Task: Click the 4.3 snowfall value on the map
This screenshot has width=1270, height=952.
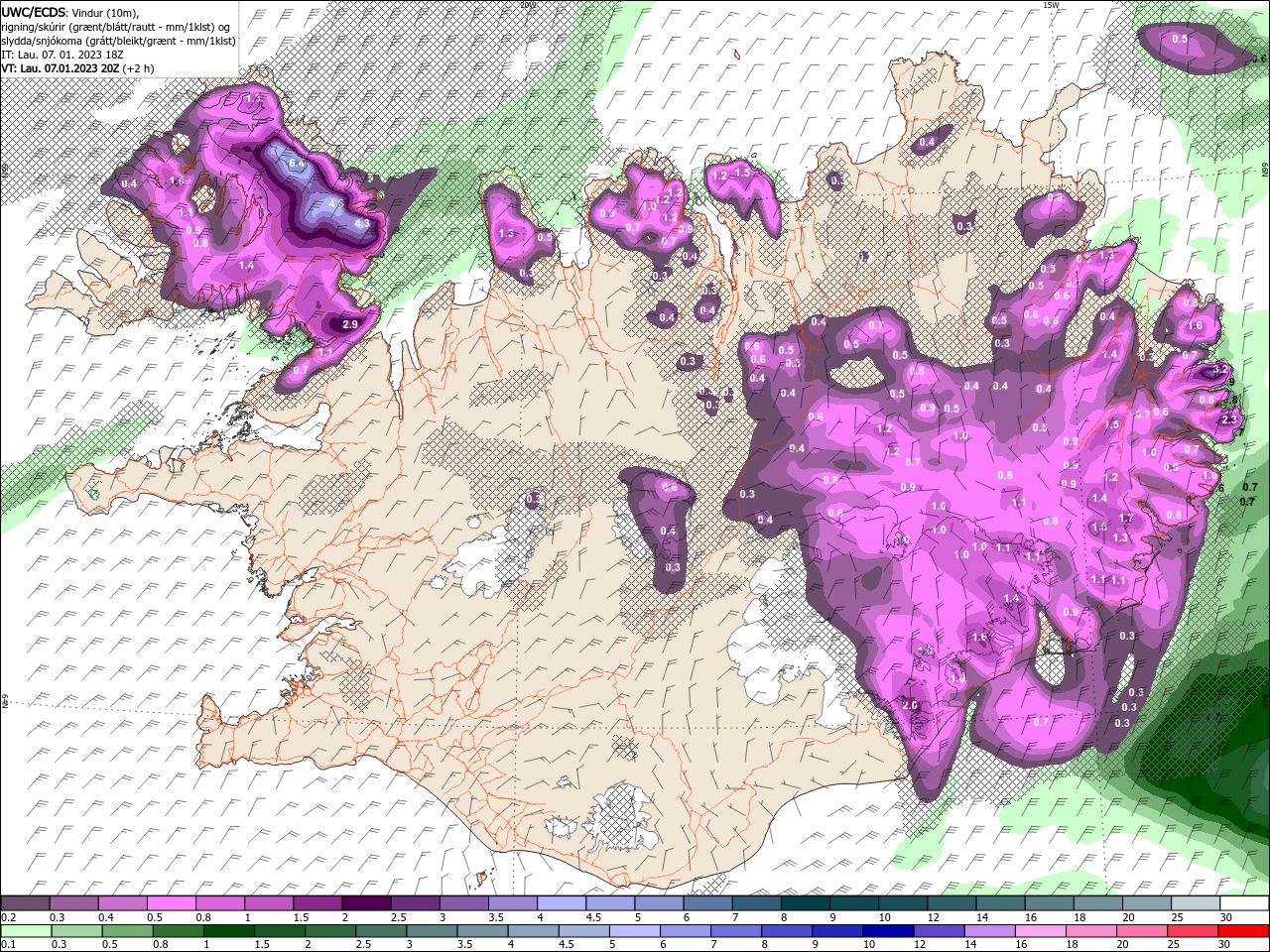Action: (x=362, y=223)
